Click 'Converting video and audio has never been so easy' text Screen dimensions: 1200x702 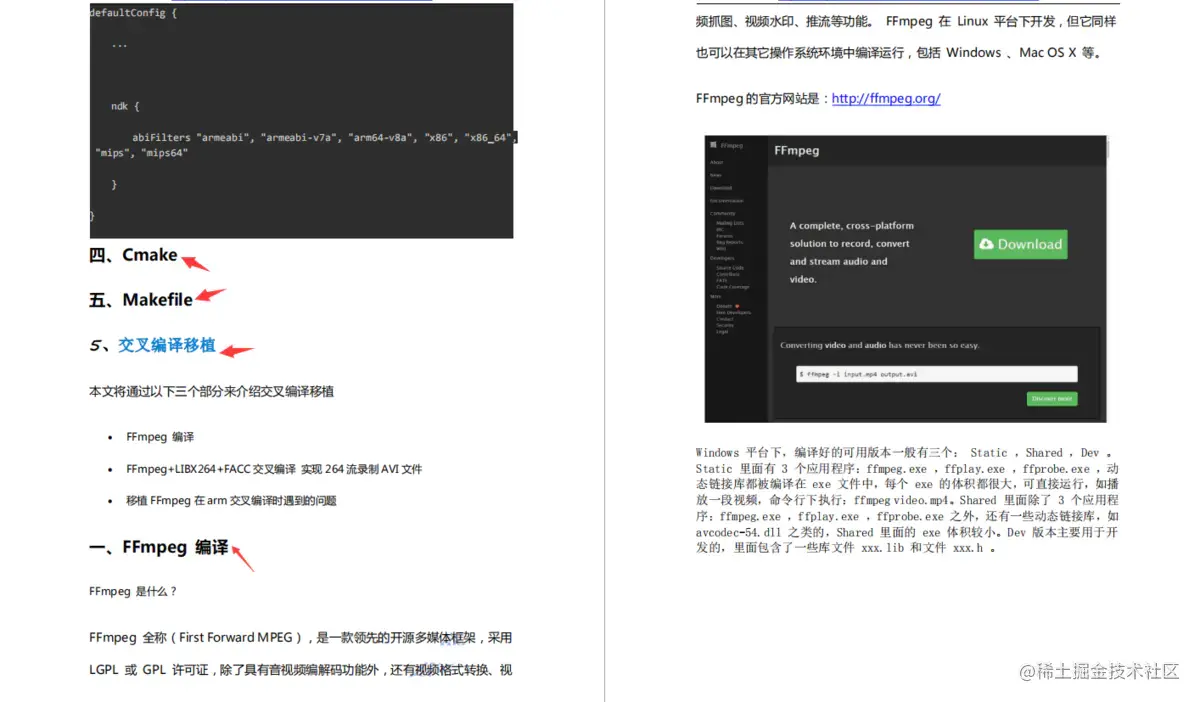880,345
